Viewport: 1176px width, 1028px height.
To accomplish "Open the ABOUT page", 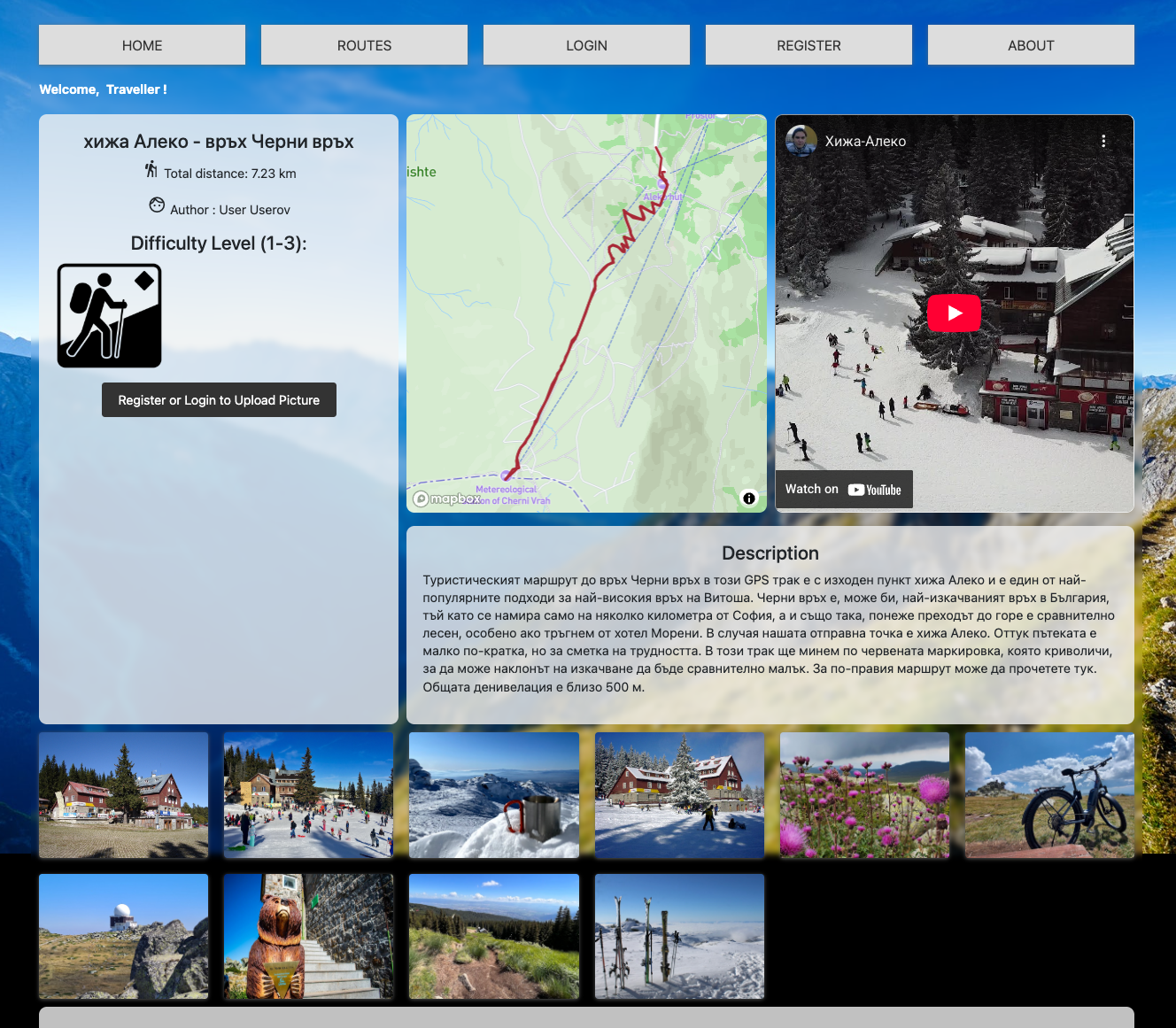I will [x=1031, y=45].
